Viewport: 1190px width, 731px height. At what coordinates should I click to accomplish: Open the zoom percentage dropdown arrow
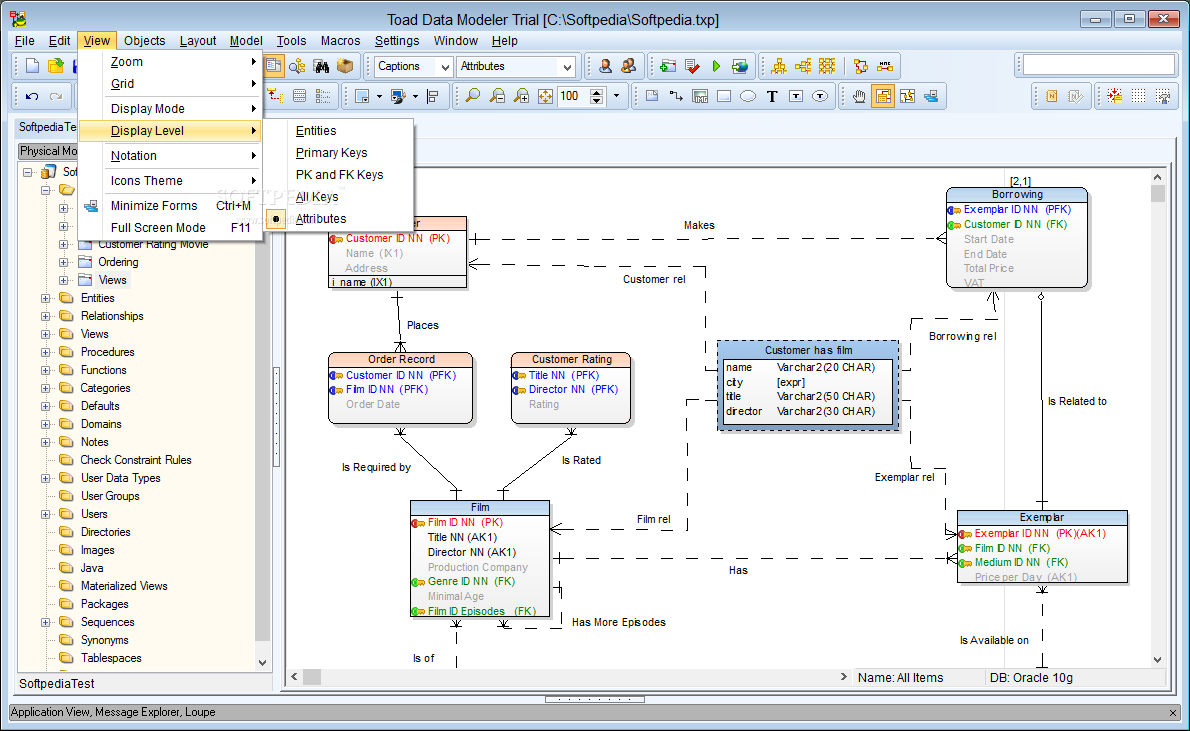[x=616, y=96]
